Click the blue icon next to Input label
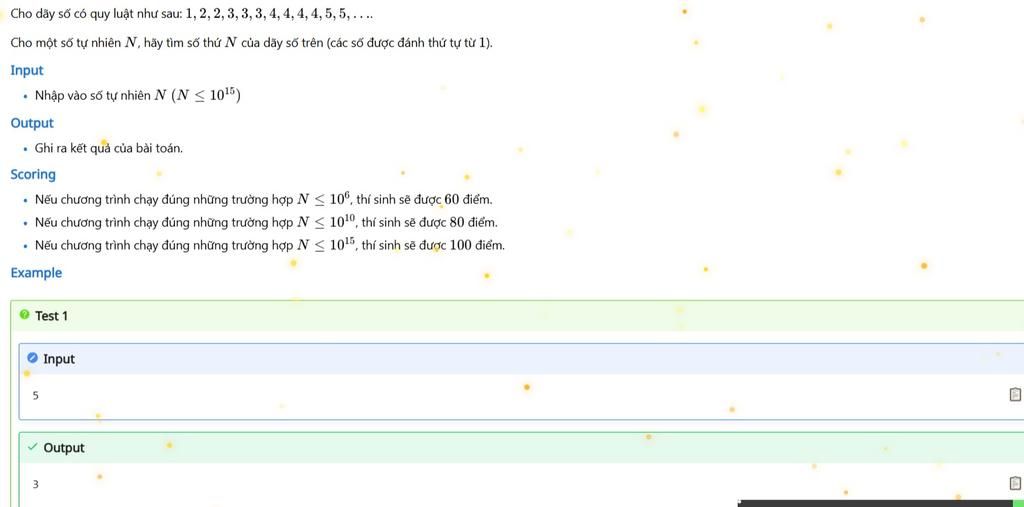Viewport: 1024px width, 507px height. click(33, 358)
